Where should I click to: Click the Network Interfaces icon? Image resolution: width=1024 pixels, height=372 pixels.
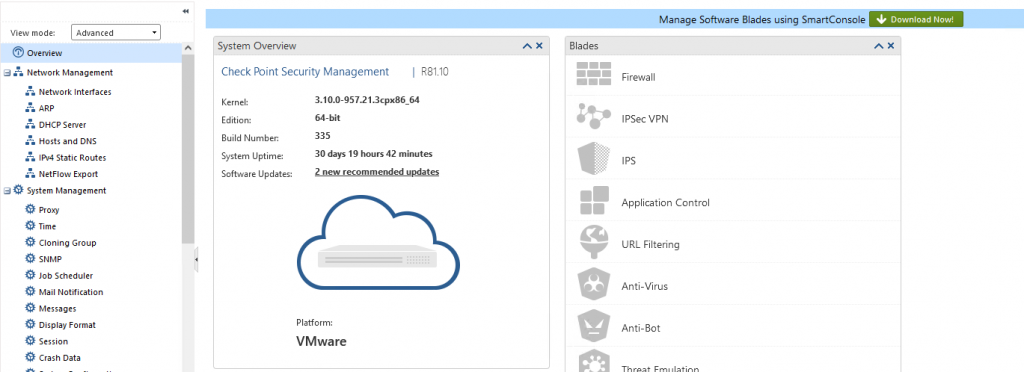[x=29, y=91]
